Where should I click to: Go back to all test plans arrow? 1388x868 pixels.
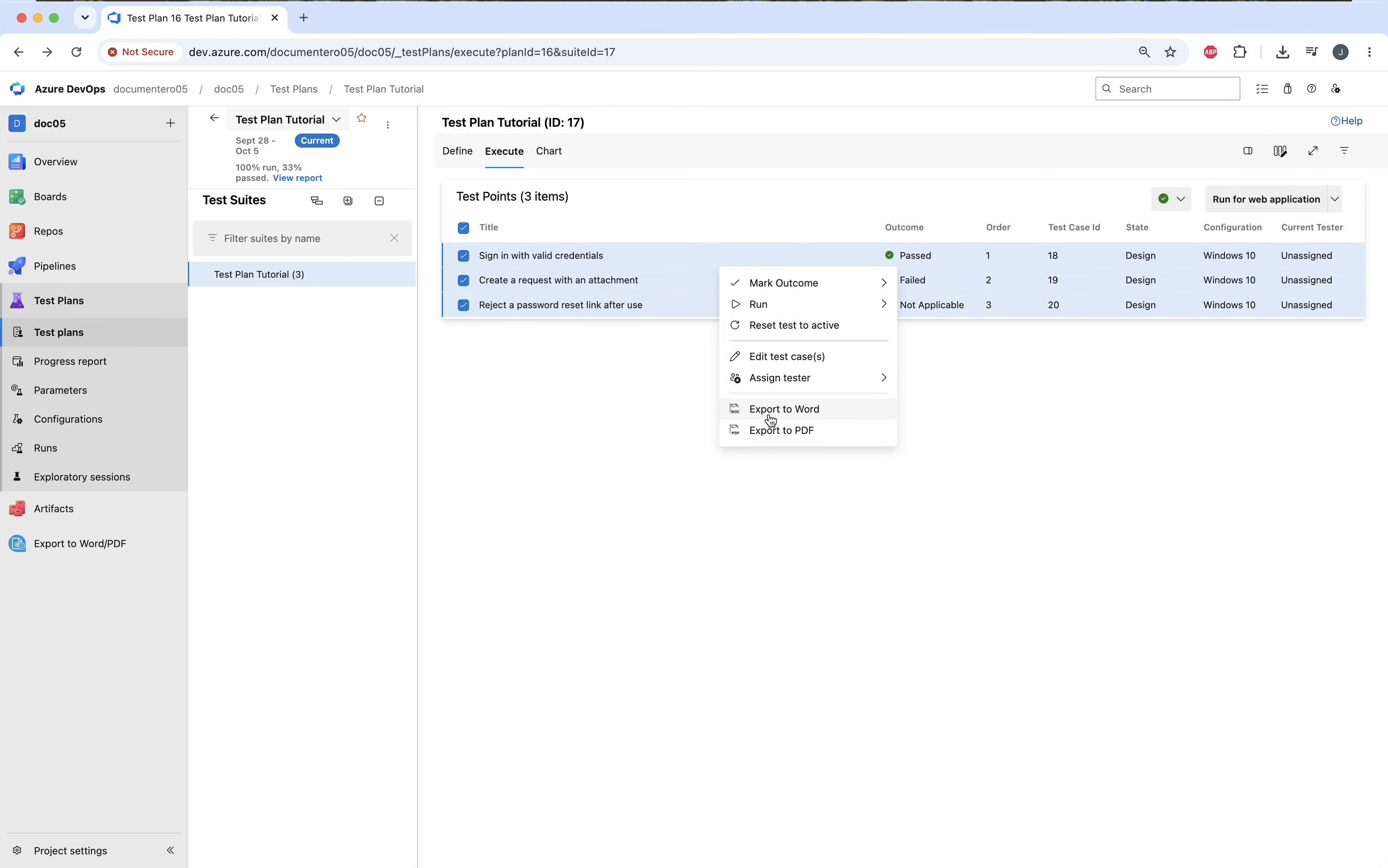(x=214, y=118)
